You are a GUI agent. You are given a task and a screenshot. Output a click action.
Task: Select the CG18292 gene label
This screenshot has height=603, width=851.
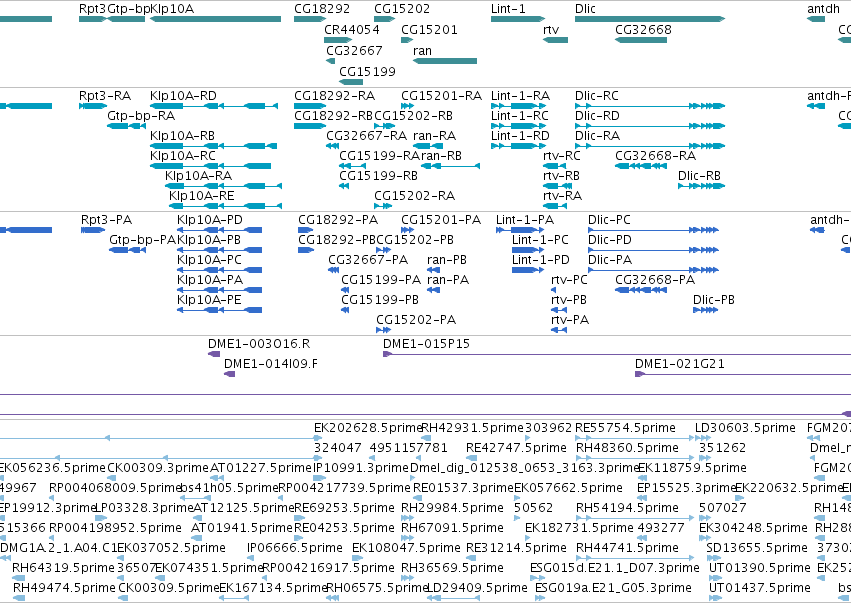322,9
